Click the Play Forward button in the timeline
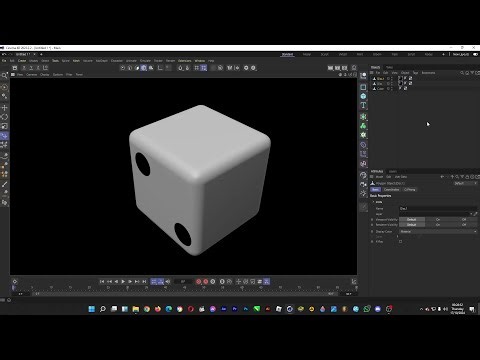480x360 pixels. coord(123,282)
